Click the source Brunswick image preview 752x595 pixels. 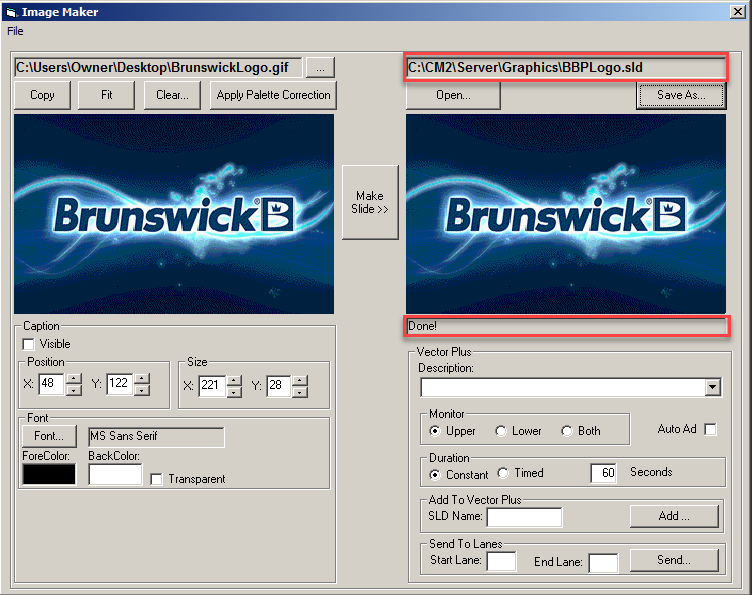coord(174,214)
